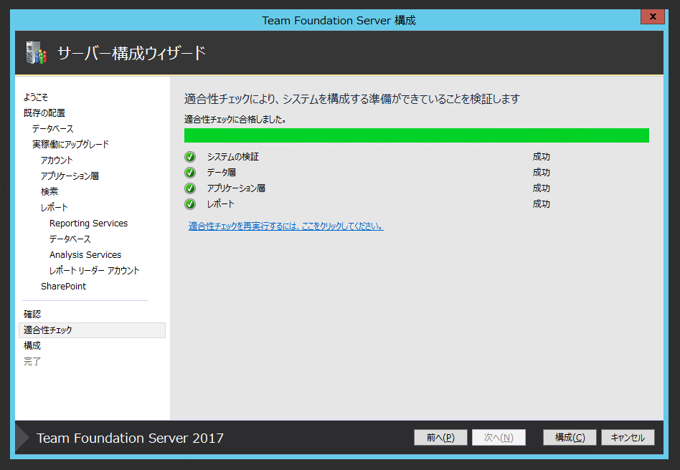The width and height of the screenshot is (680, 470).
Task: Click the green readiness check progress bar
Action: click(416, 135)
